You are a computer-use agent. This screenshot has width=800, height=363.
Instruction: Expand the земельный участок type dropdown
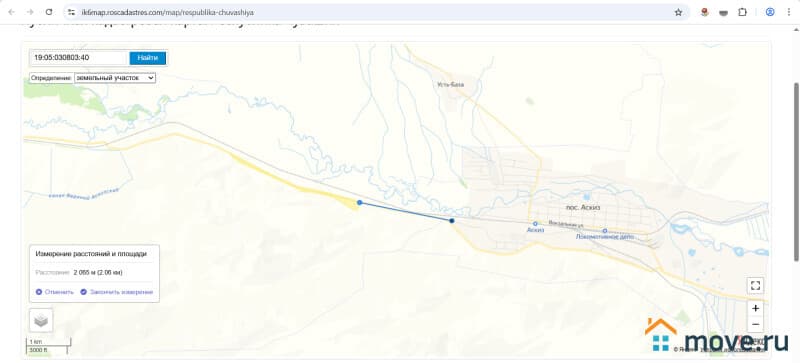pos(115,78)
